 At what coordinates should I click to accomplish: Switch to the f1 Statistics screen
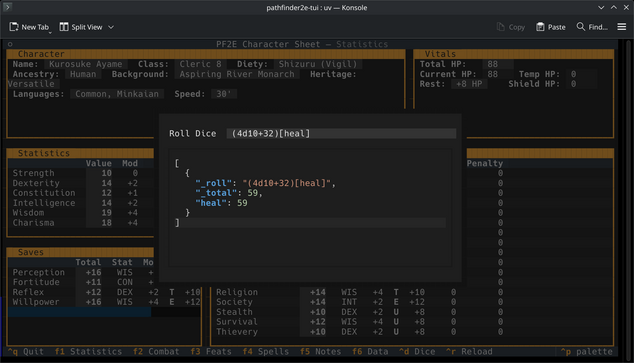pos(88,351)
